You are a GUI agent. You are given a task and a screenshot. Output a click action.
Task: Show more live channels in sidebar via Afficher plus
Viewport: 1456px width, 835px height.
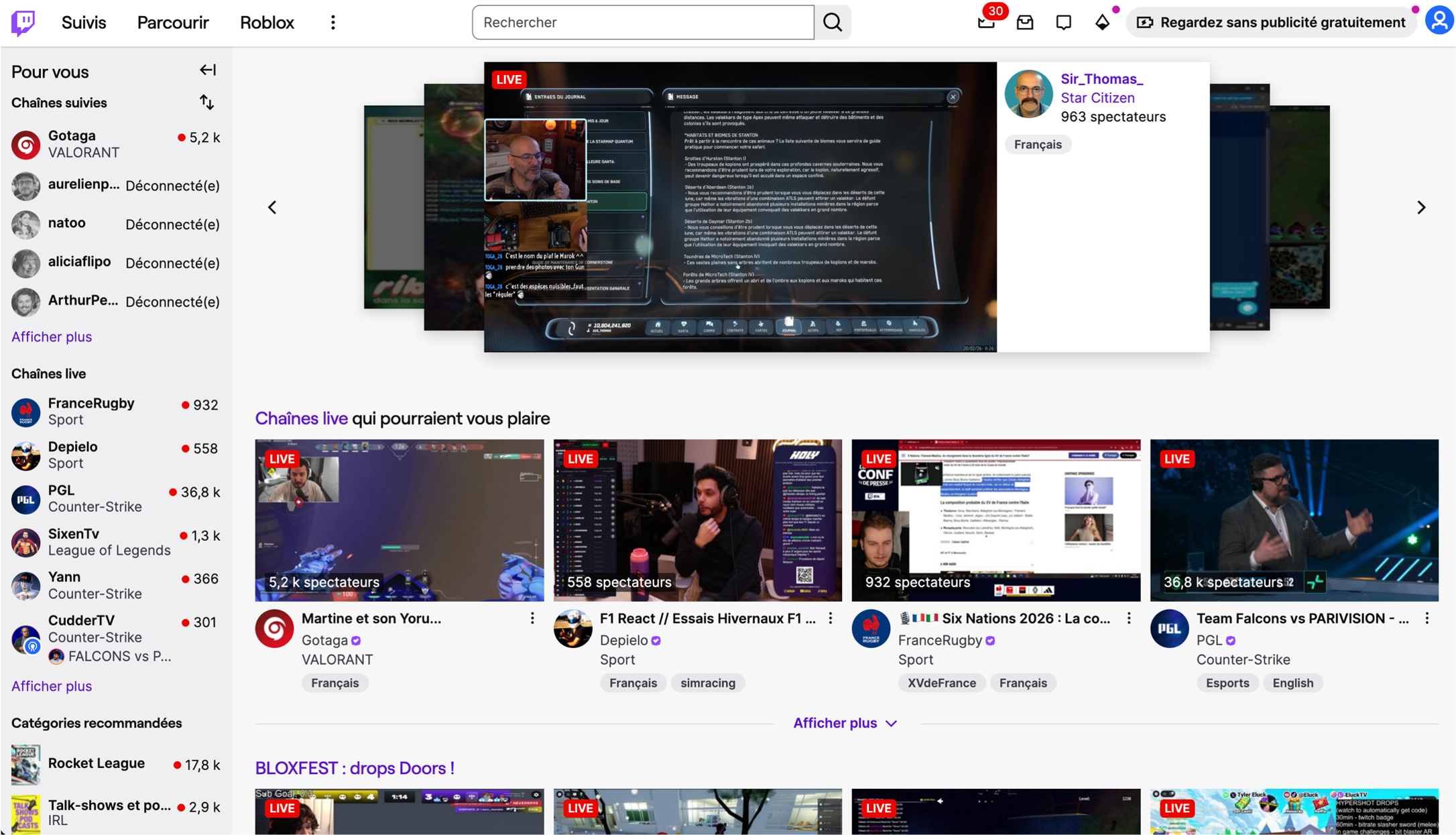pos(52,686)
